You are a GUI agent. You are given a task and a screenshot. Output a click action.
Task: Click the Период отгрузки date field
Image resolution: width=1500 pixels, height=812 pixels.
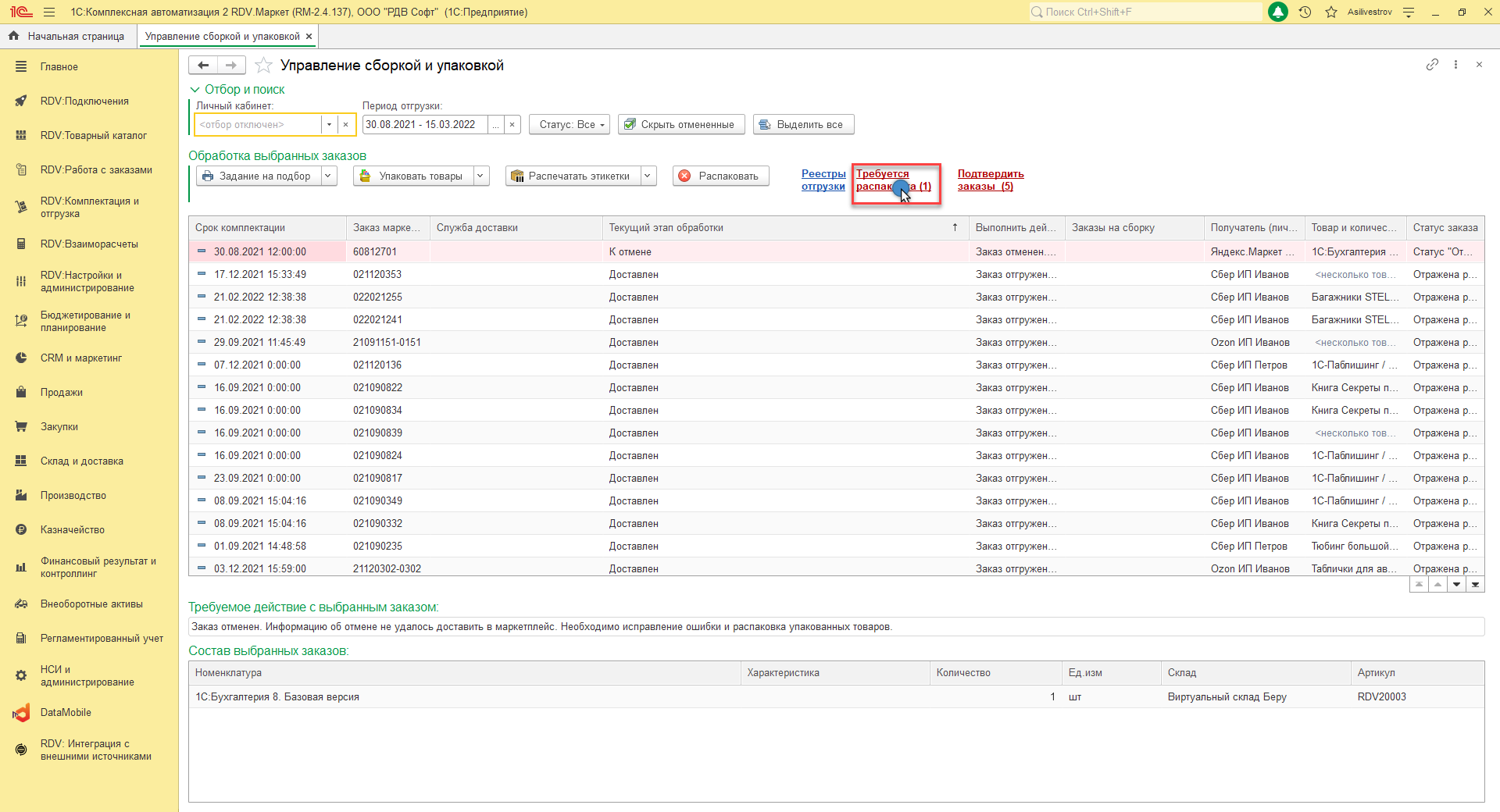point(425,125)
